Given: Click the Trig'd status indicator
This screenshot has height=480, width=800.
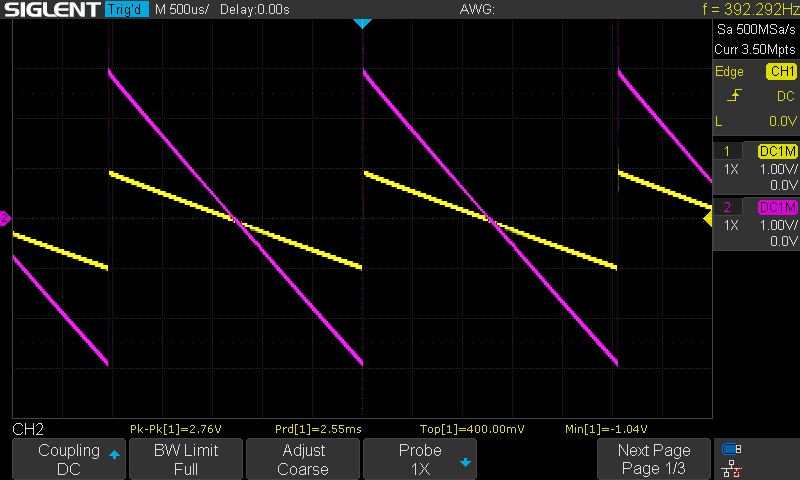Looking at the screenshot, I should [x=127, y=10].
